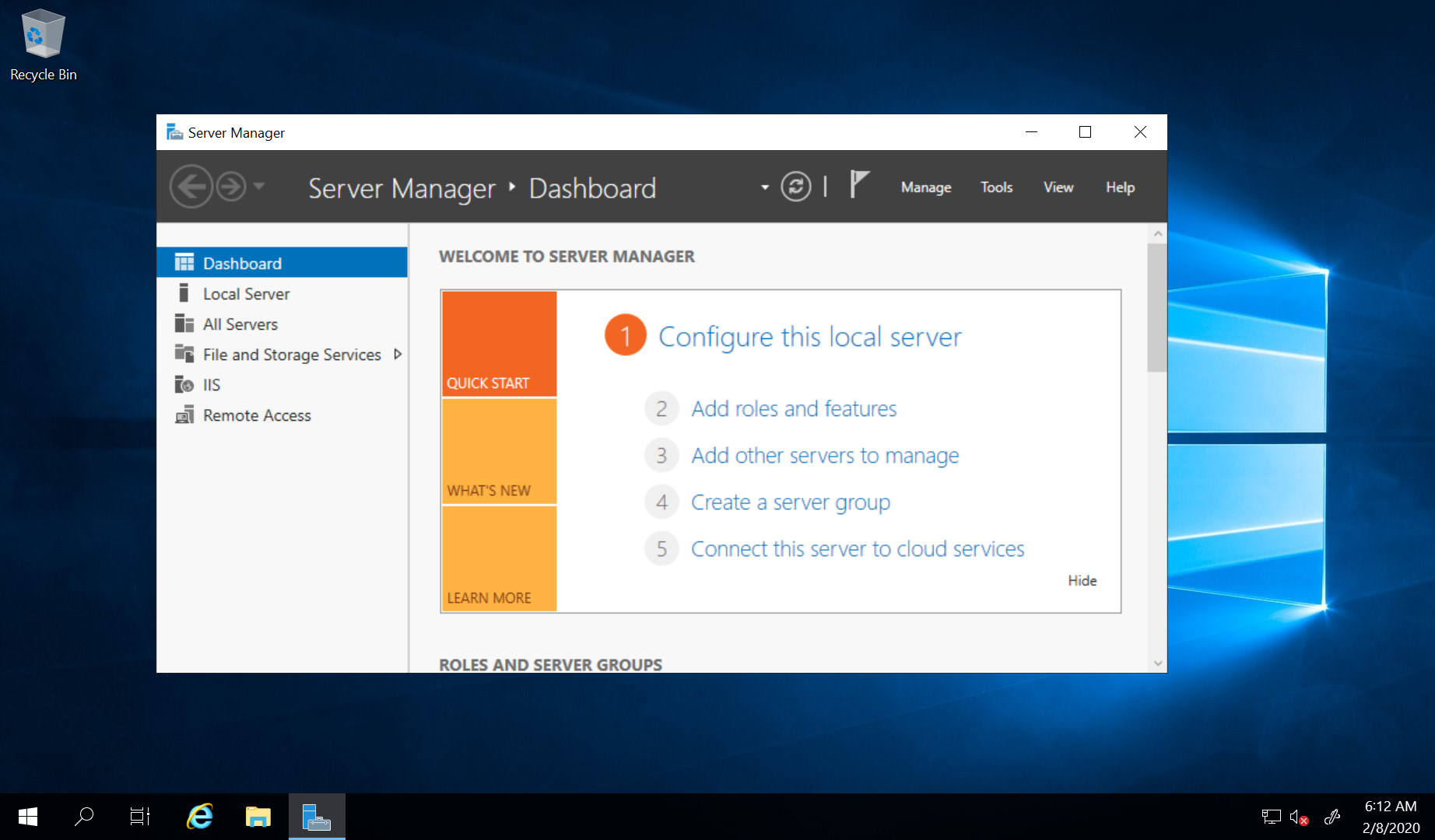The image size is (1435, 840).
Task: Click Connect this server to cloud services
Action: (x=858, y=548)
